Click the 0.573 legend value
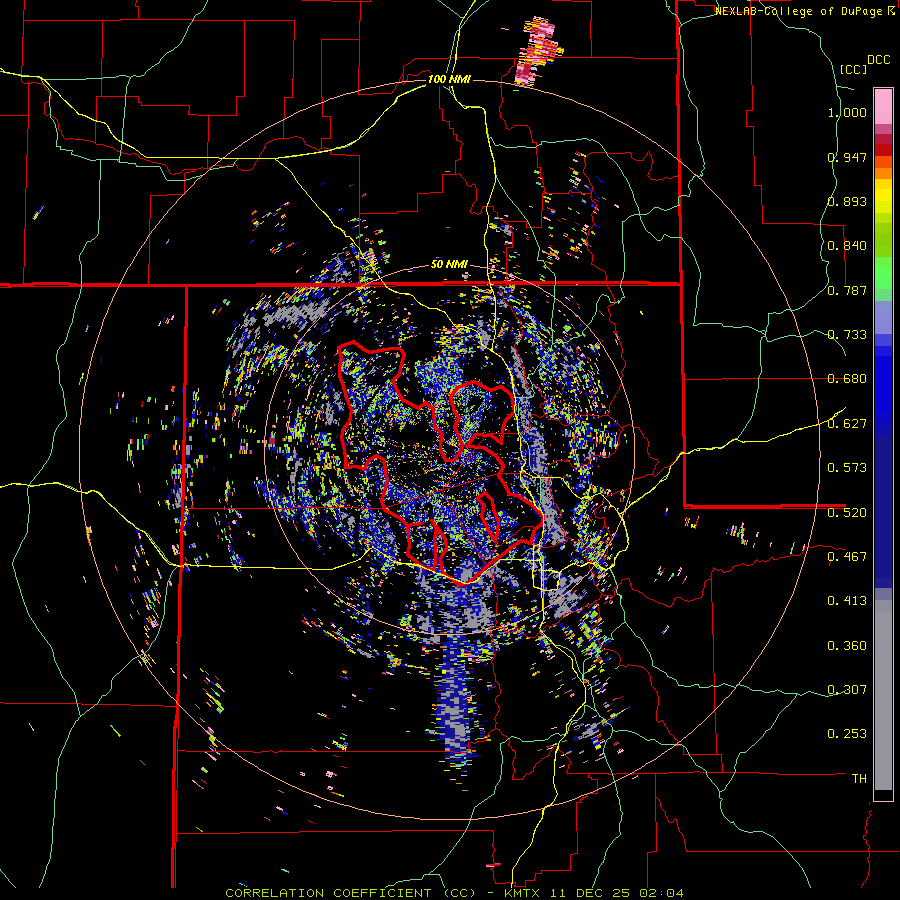Screen dimensions: 900x900 (x=847, y=468)
